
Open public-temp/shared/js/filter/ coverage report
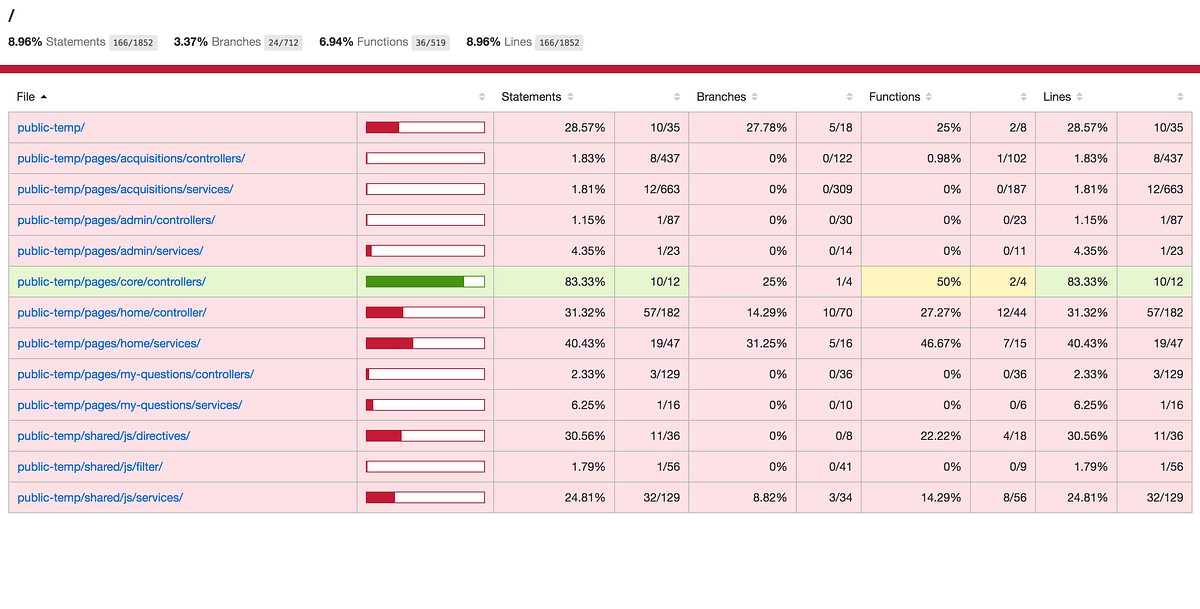click(88, 466)
